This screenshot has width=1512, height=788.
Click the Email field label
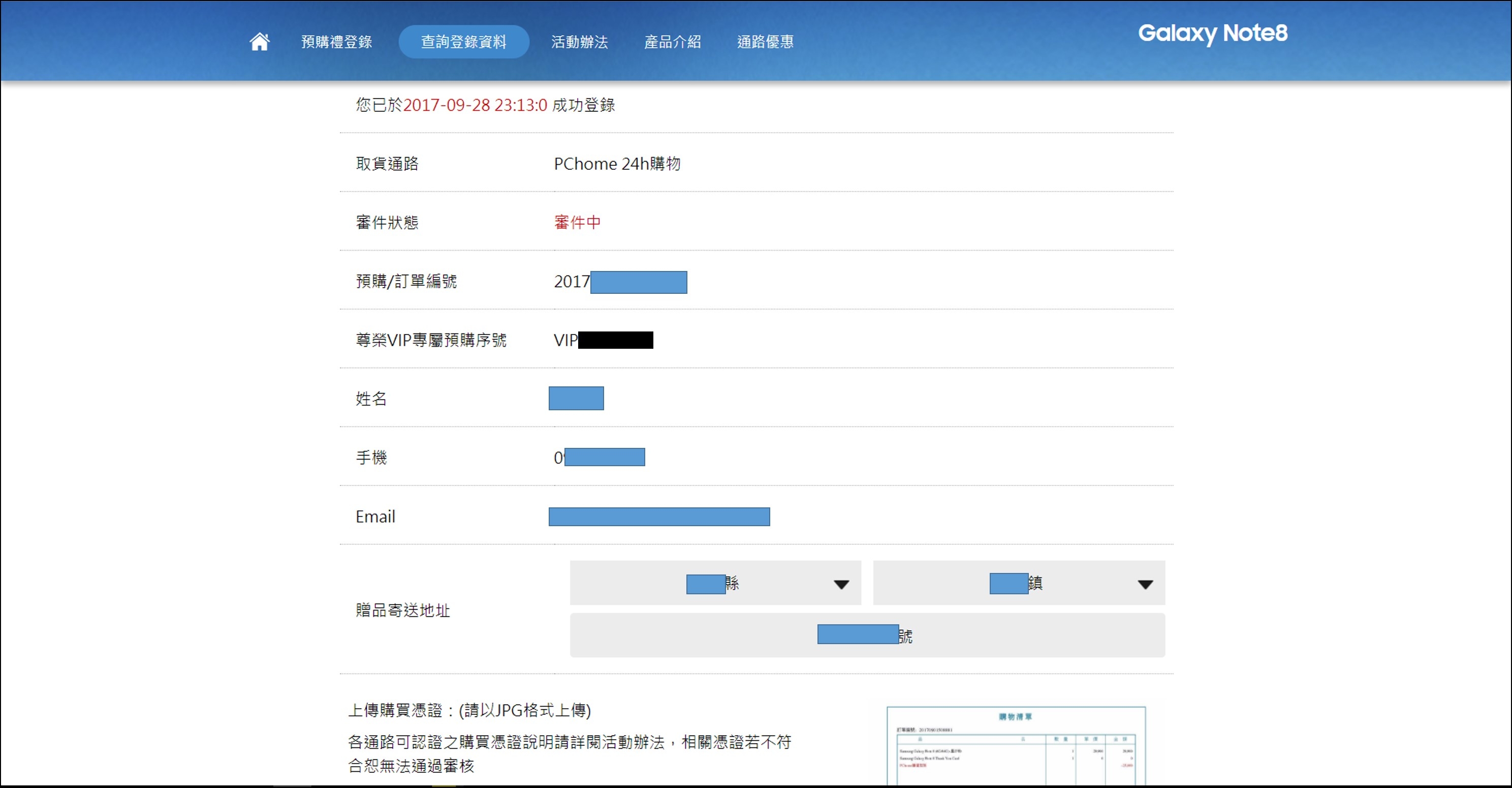tap(375, 517)
